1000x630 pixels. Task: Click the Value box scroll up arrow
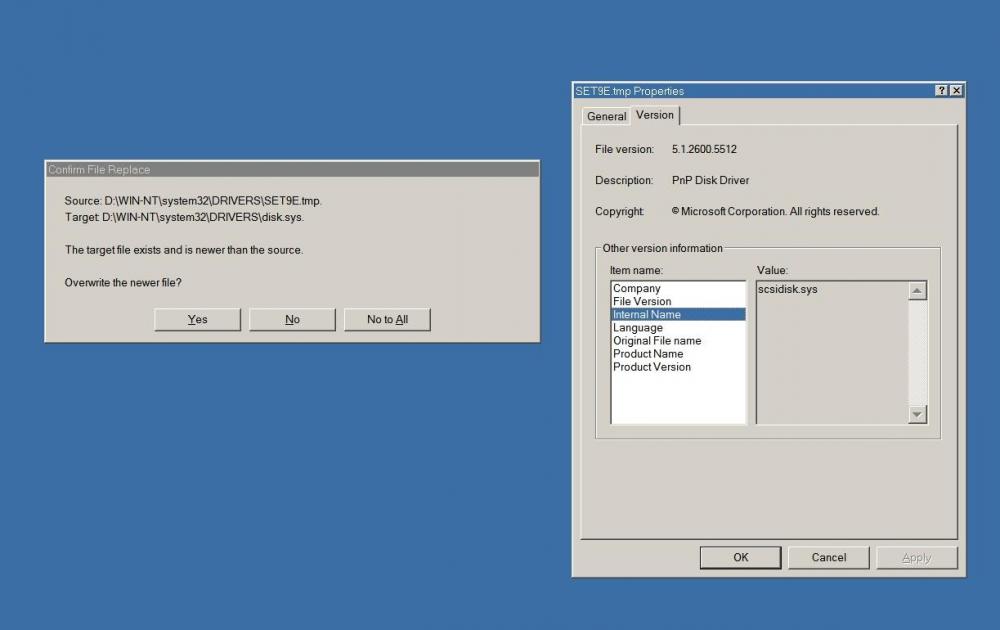pos(917,291)
